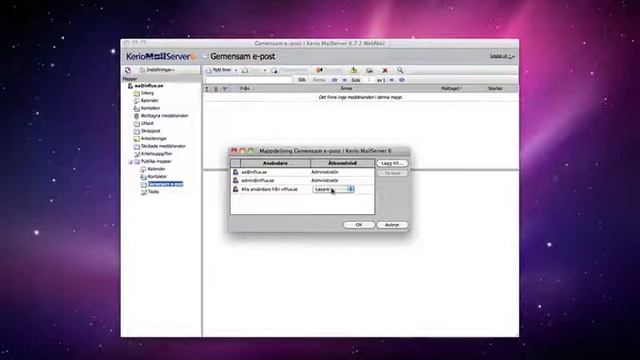Open Kalender under Publika mappar

[x=156, y=169]
